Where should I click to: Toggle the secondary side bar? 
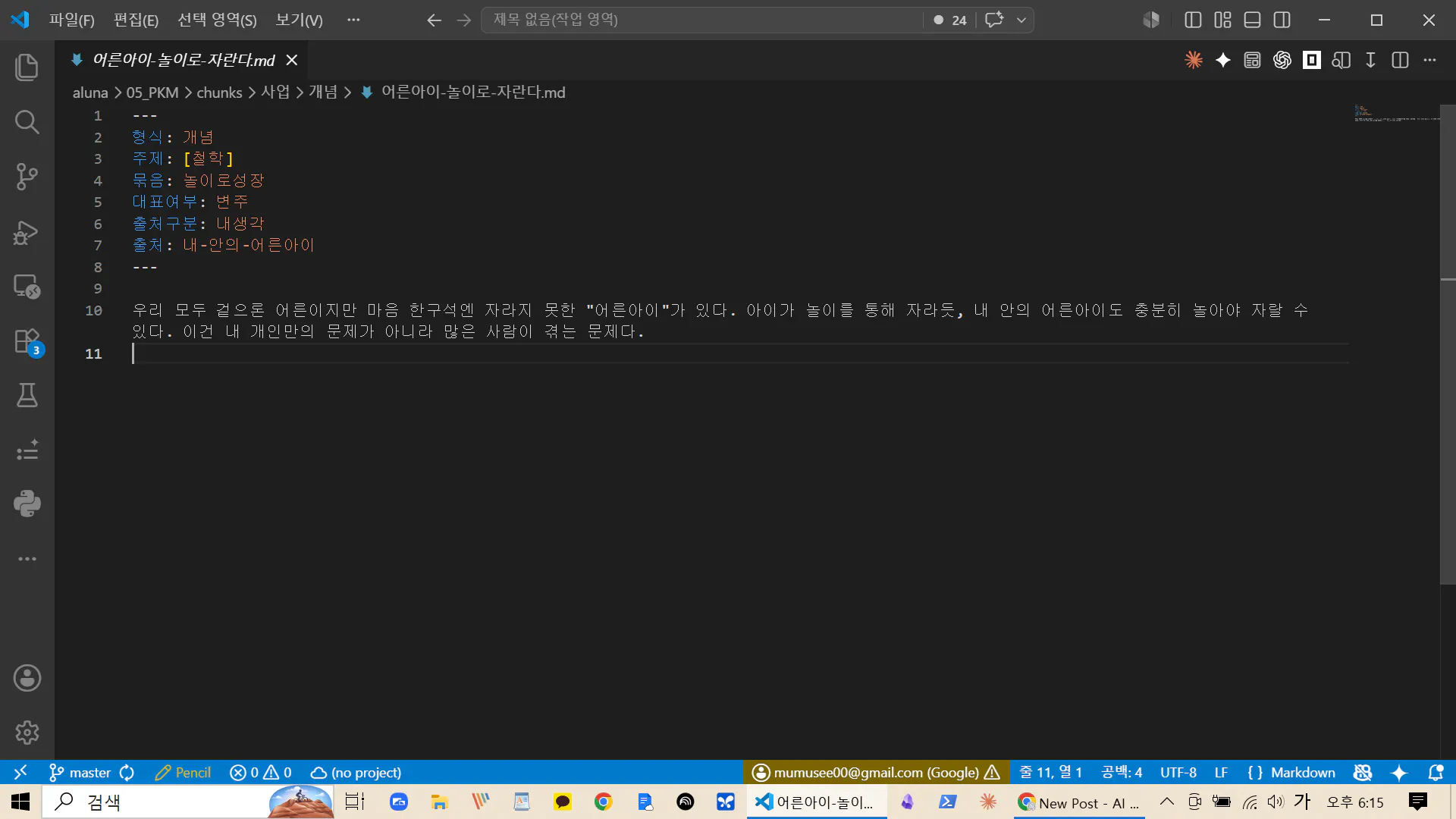pos(1282,20)
